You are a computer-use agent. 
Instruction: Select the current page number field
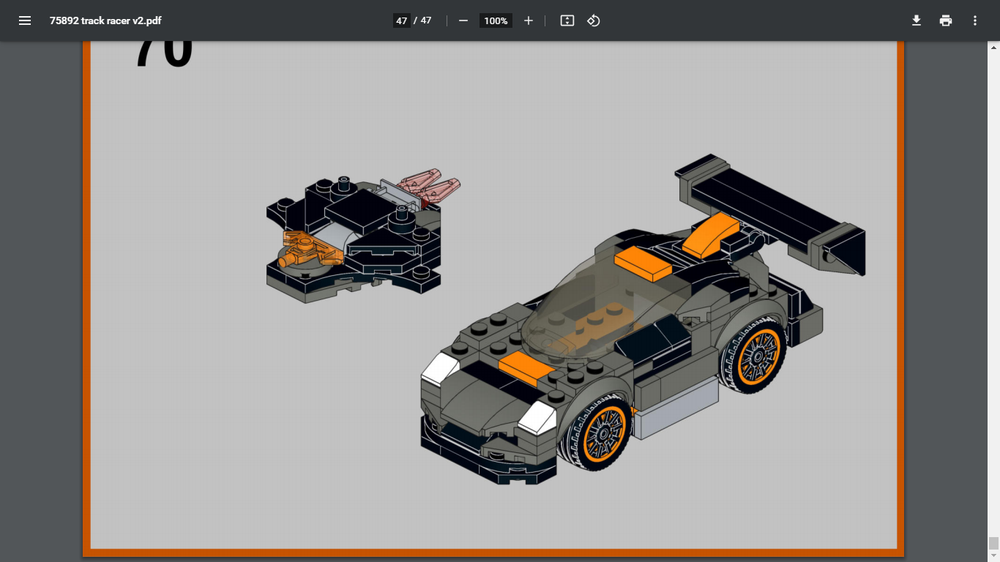(401, 20)
